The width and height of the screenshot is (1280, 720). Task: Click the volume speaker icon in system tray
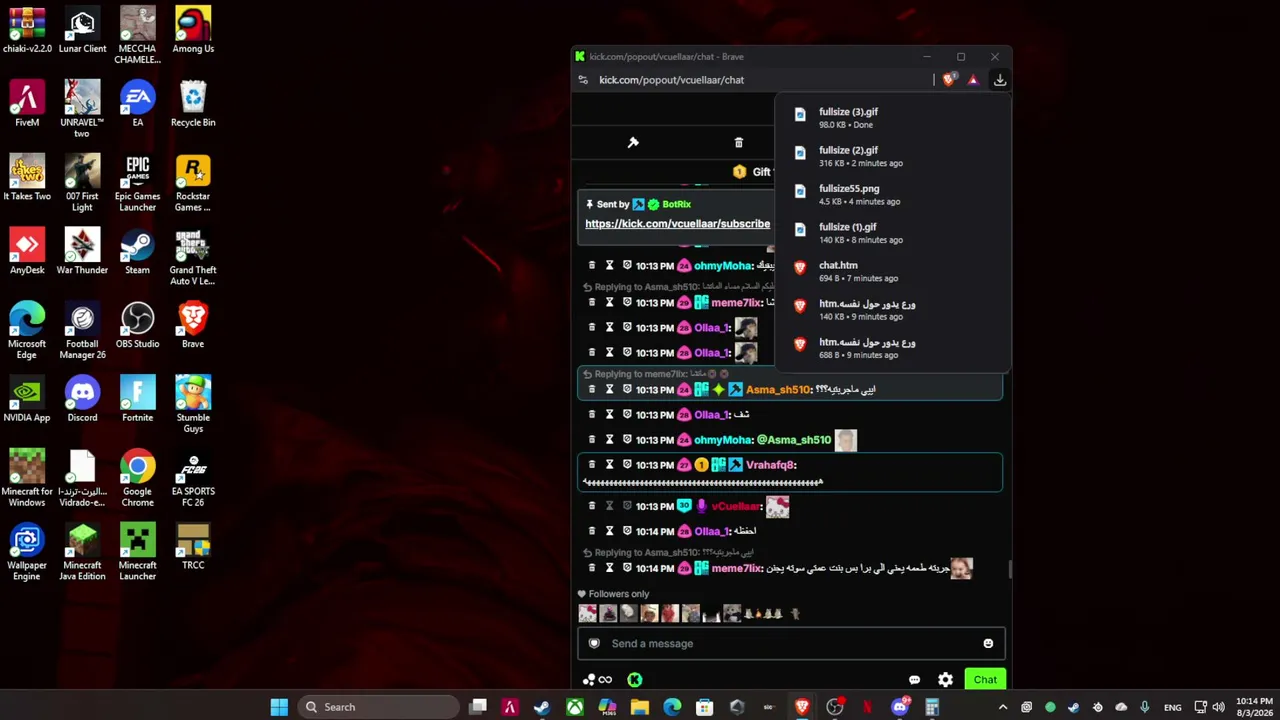1218,707
